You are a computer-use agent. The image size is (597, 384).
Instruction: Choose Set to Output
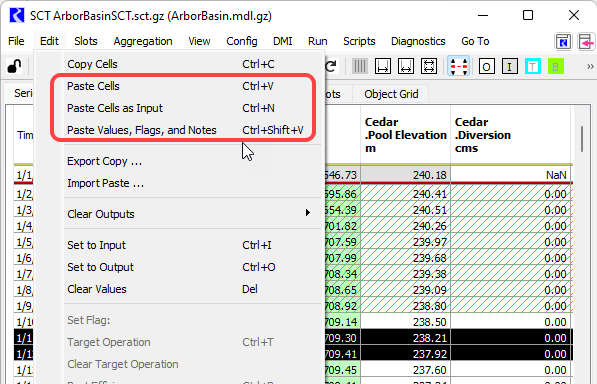tap(179, 267)
